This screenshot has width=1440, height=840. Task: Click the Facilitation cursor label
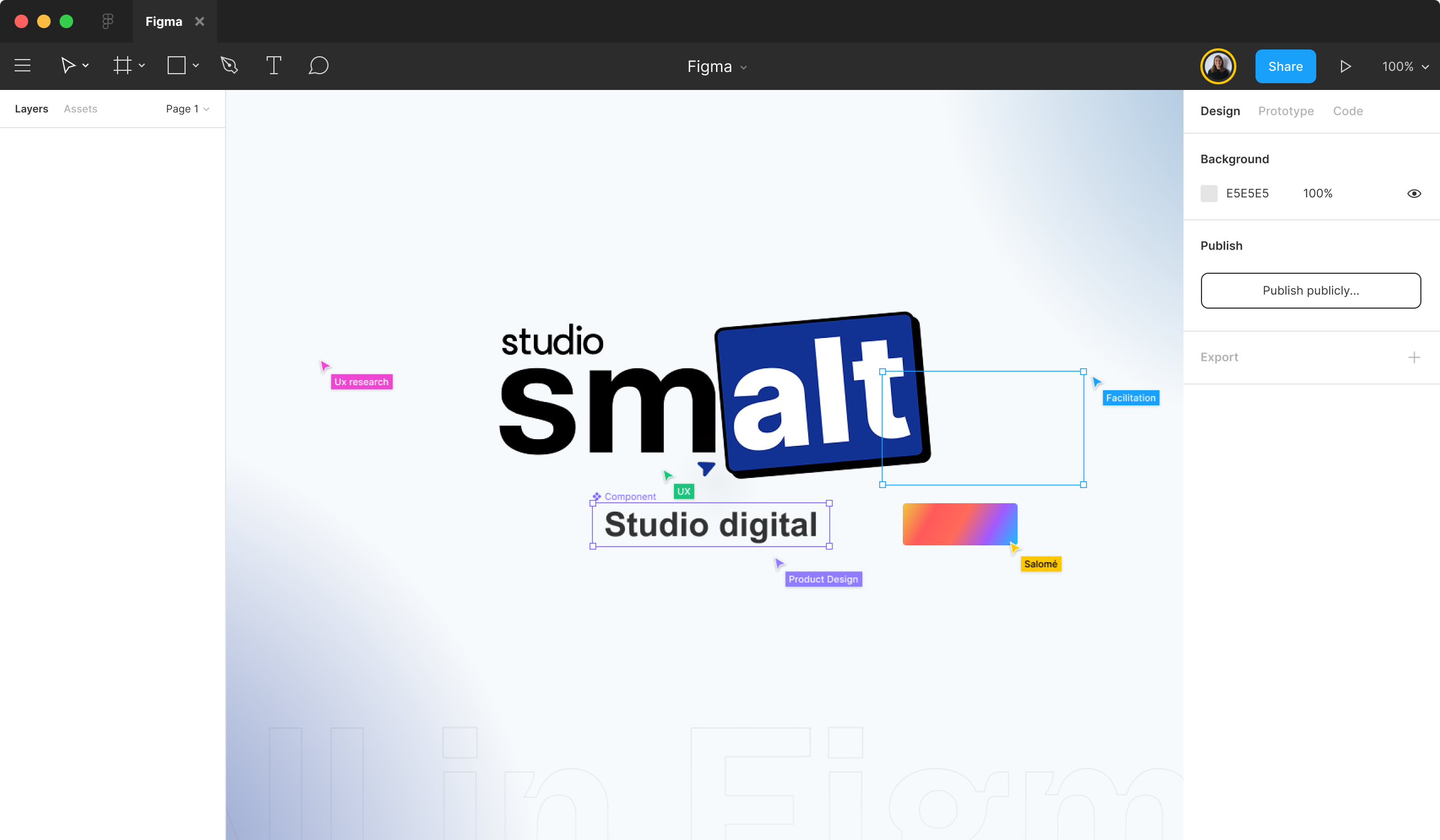[x=1130, y=398]
